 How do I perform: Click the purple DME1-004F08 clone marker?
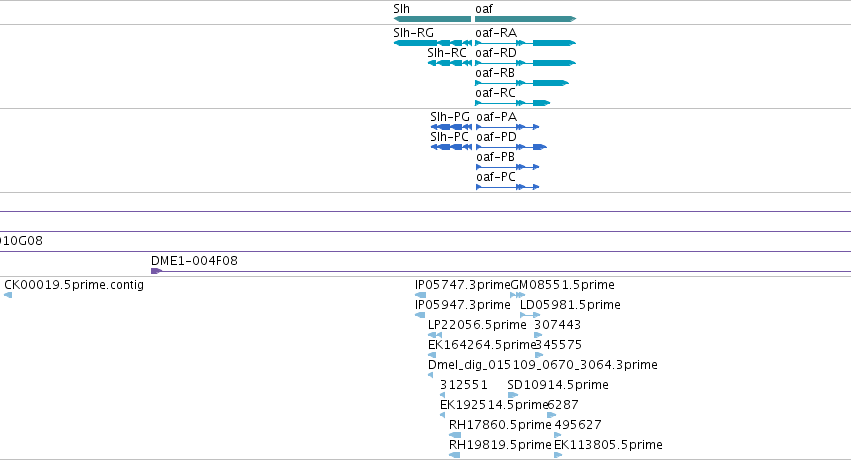(x=156, y=271)
